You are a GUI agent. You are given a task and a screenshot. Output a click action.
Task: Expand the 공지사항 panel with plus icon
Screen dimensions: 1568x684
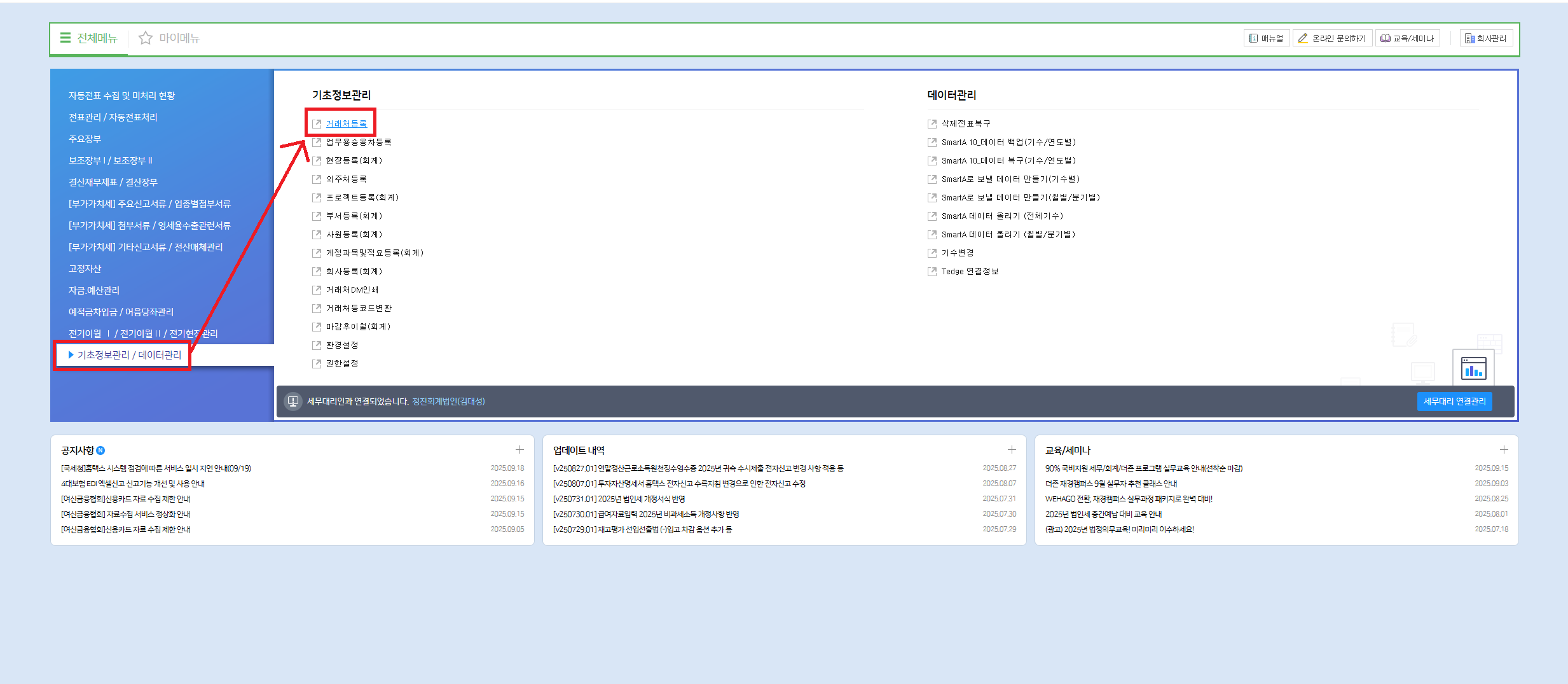(x=519, y=450)
